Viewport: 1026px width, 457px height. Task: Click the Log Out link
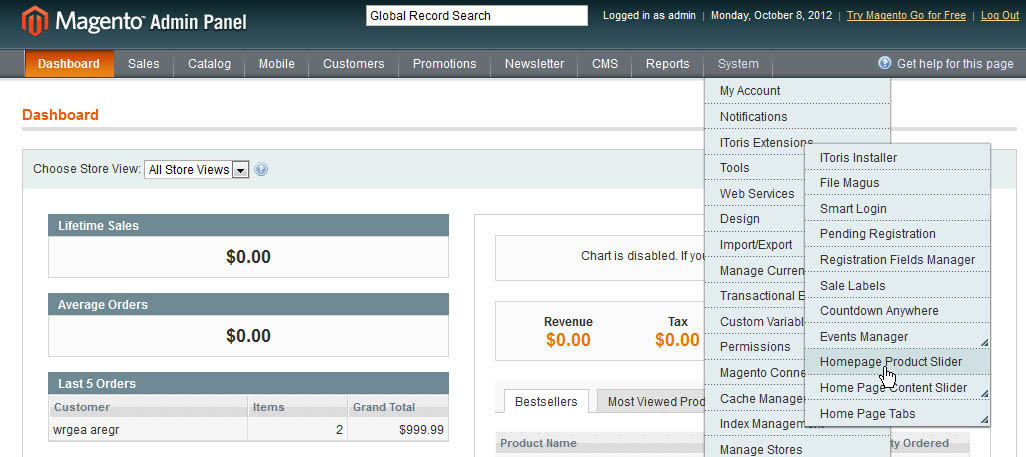pyautogui.click(x=999, y=15)
